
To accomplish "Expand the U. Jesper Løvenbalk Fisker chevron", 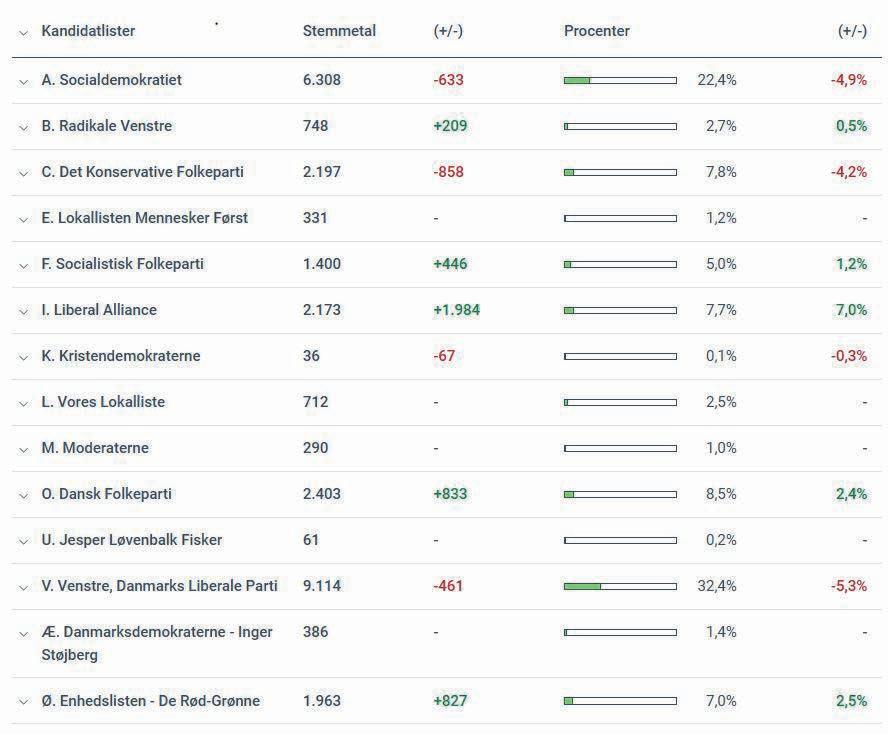I will [x=23, y=541].
